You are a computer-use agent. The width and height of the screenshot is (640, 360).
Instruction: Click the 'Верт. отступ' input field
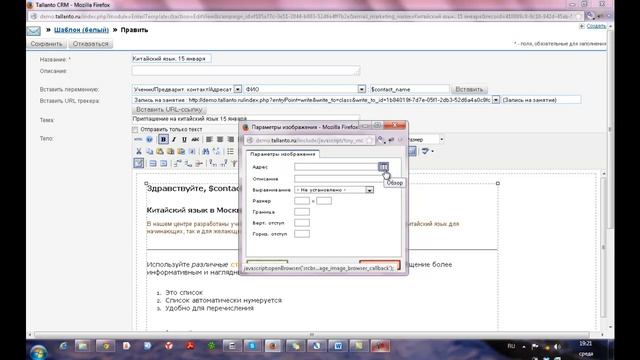click(x=302, y=222)
